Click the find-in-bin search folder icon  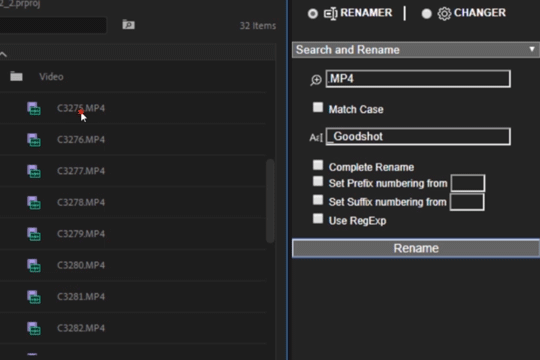tap(128, 25)
